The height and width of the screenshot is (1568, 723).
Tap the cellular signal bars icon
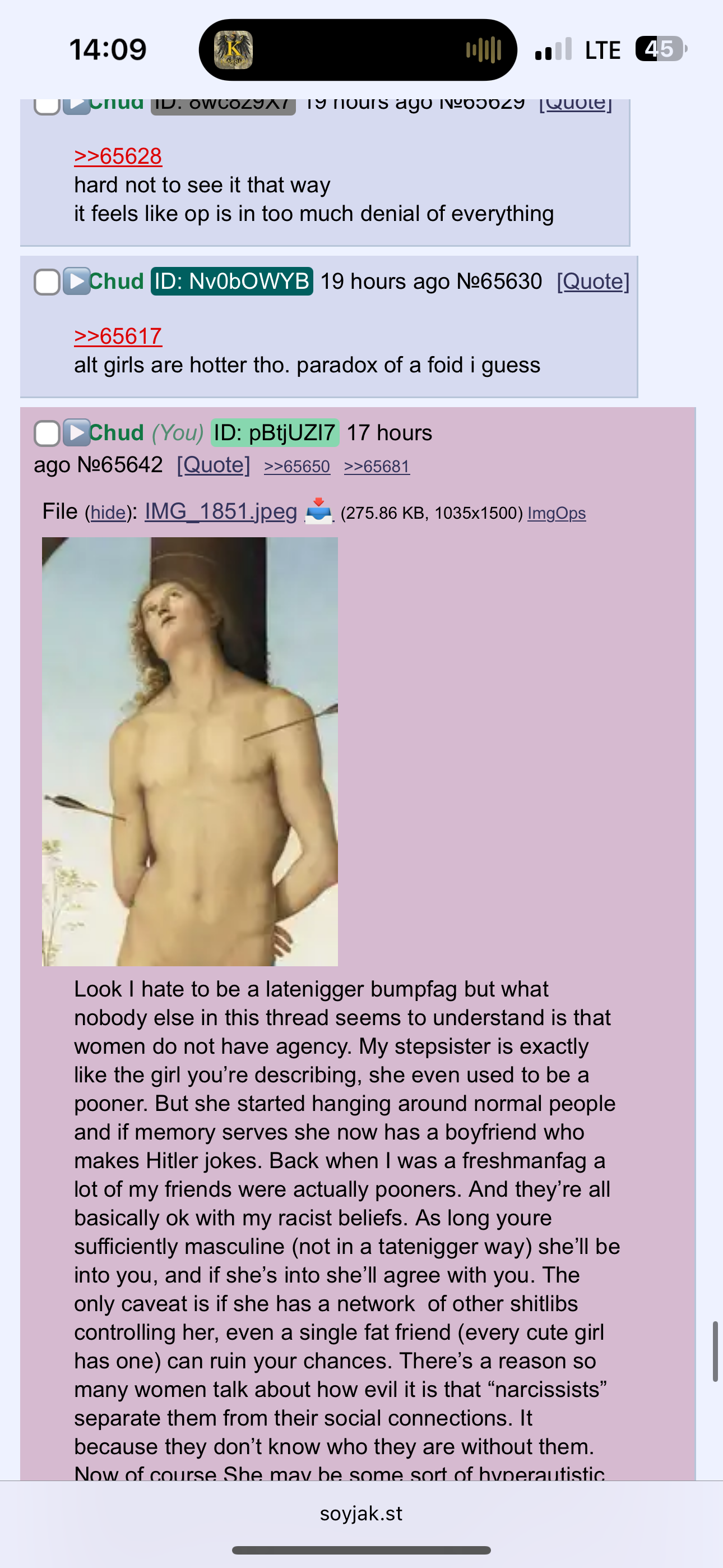click(x=553, y=49)
